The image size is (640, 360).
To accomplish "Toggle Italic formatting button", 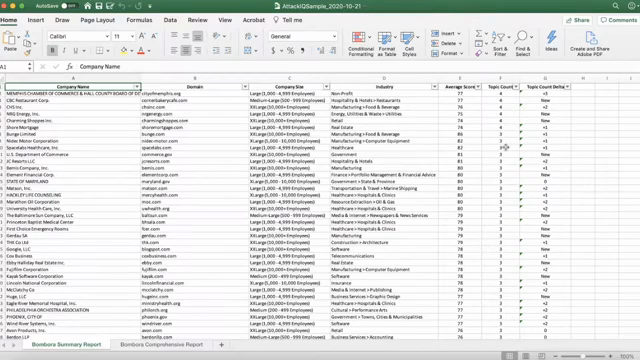I will tap(64, 51).
